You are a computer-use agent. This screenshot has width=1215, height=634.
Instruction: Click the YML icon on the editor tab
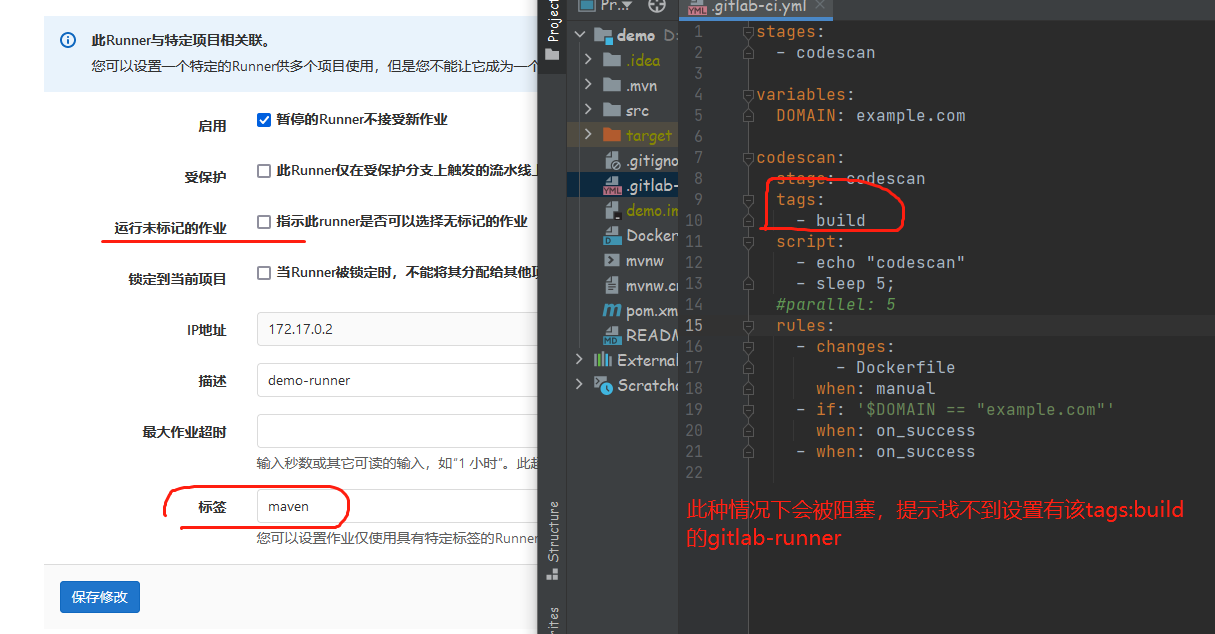695,6
